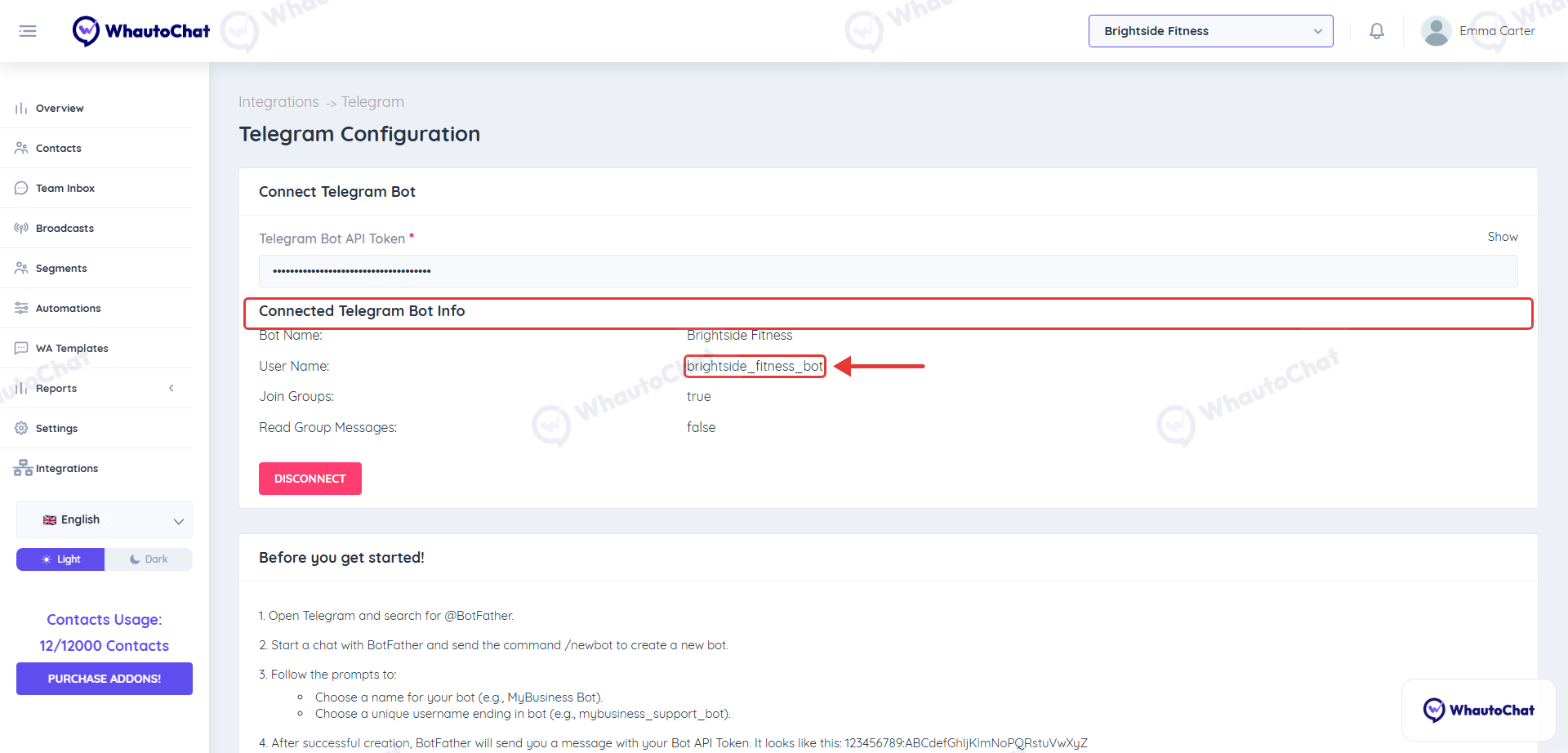Open the hamburger menu icon

click(28, 31)
